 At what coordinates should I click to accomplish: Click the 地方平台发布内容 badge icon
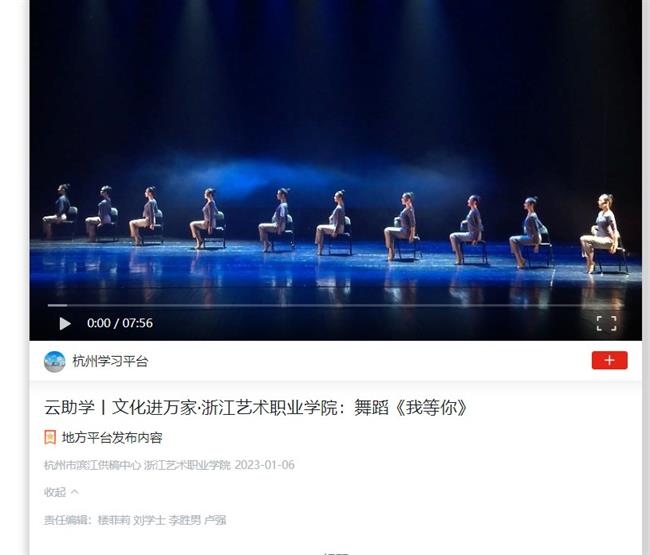(x=50, y=437)
